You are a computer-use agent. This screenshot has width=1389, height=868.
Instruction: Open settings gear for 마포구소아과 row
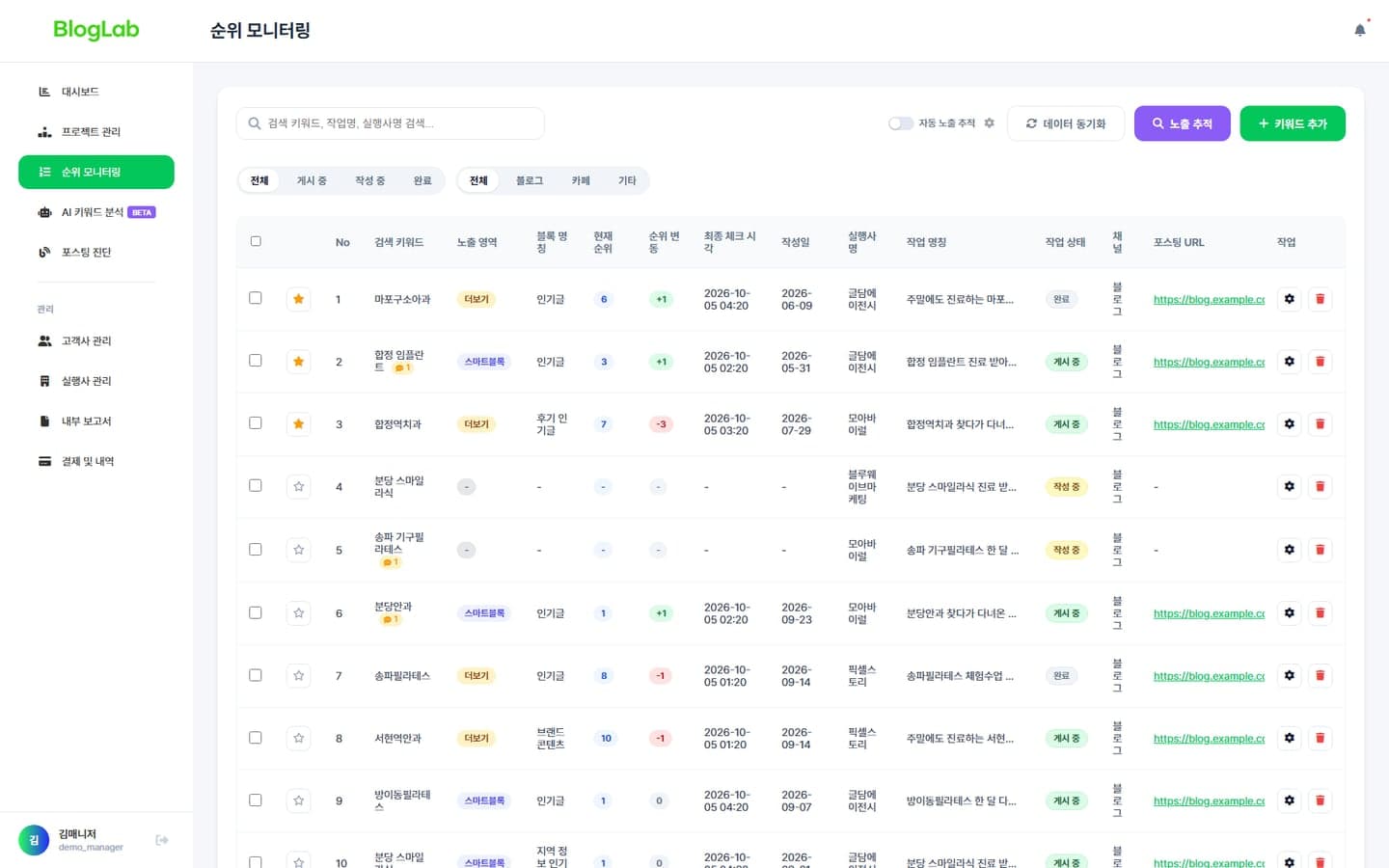tap(1290, 299)
